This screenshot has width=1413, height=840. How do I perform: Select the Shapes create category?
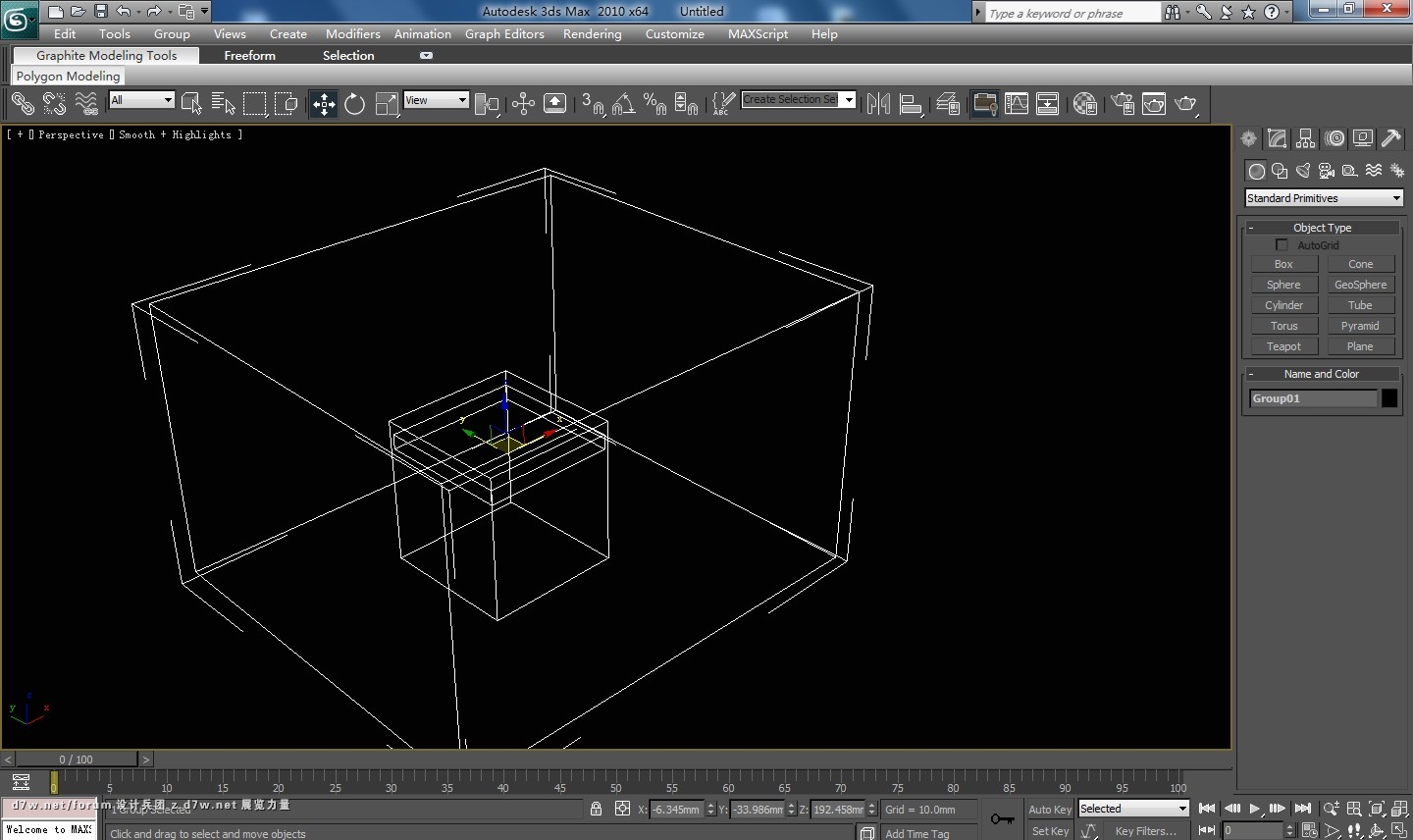[1280, 171]
